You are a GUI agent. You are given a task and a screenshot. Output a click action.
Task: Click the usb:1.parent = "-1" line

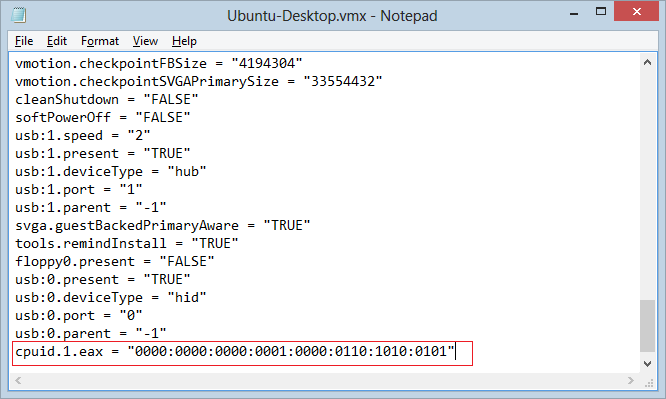[x=90, y=207]
